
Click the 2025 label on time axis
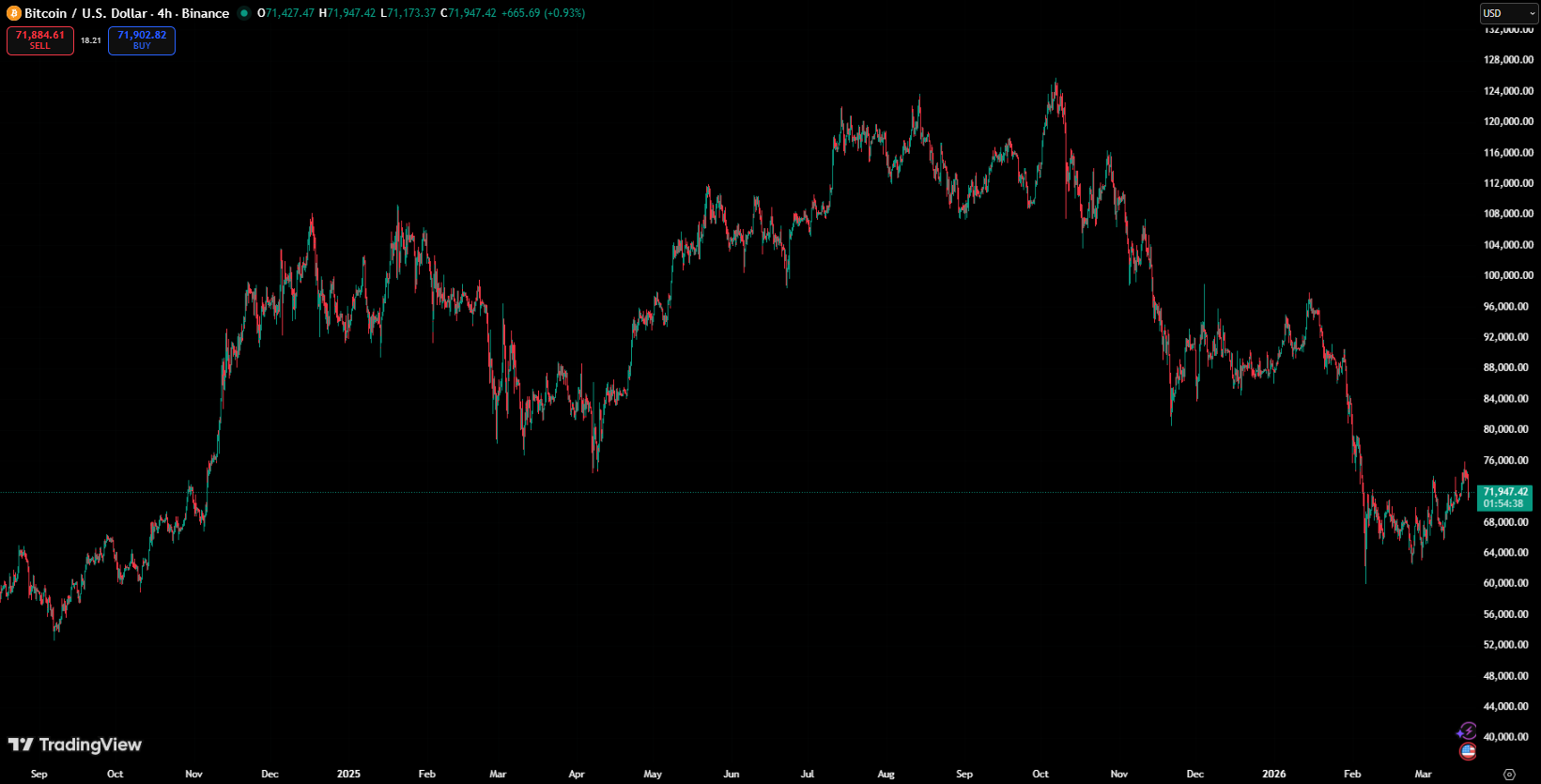[x=348, y=774]
